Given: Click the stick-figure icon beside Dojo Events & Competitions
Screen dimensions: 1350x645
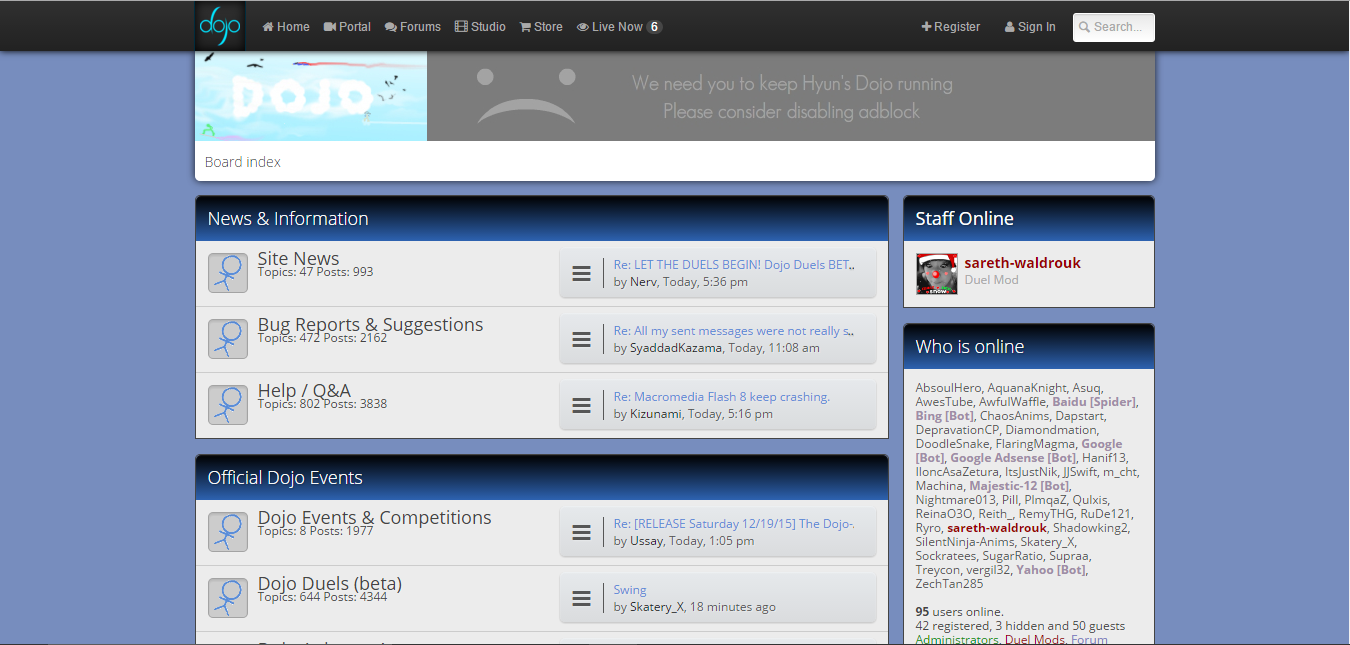Looking at the screenshot, I should coord(228,532).
